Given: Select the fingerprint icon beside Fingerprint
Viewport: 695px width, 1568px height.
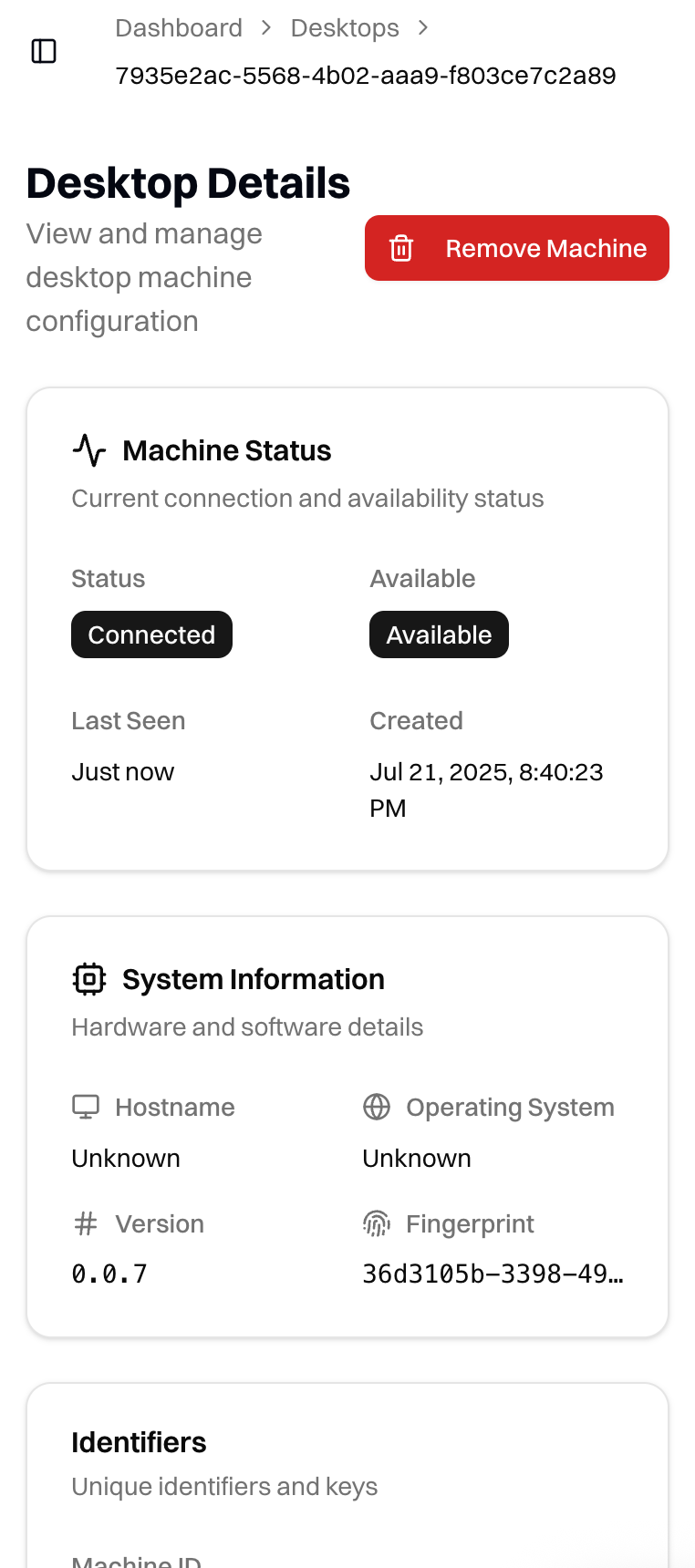Looking at the screenshot, I should click(x=377, y=1223).
